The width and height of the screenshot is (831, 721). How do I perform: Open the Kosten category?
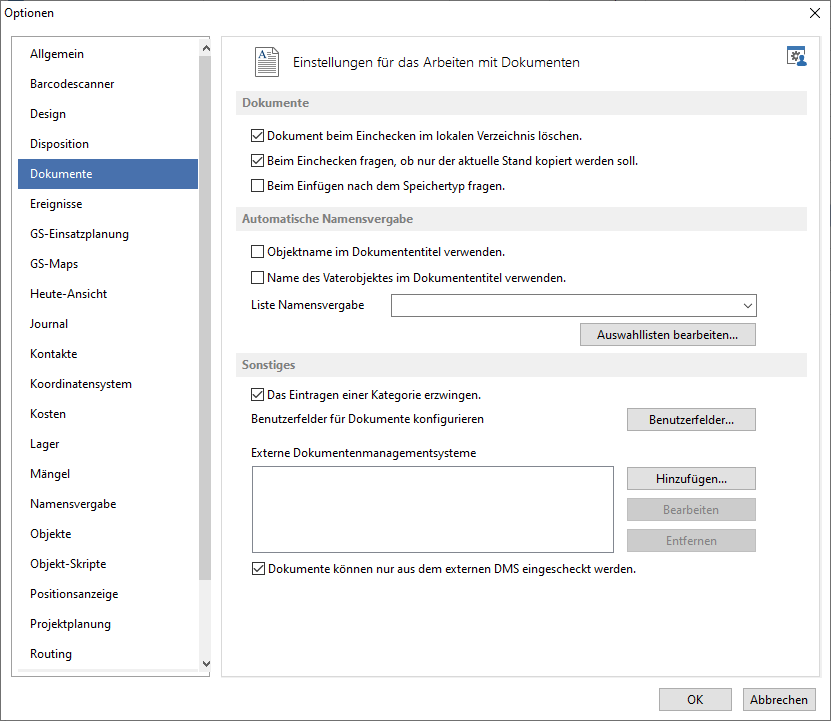[108, 414]
